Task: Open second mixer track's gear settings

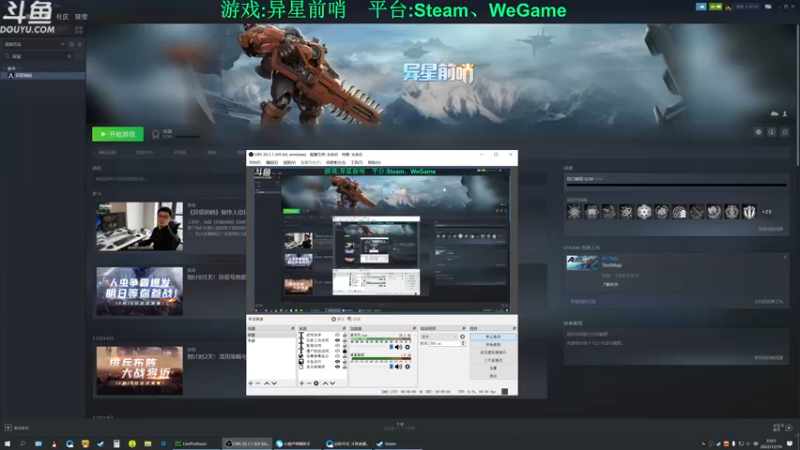Action: [408, 367]
